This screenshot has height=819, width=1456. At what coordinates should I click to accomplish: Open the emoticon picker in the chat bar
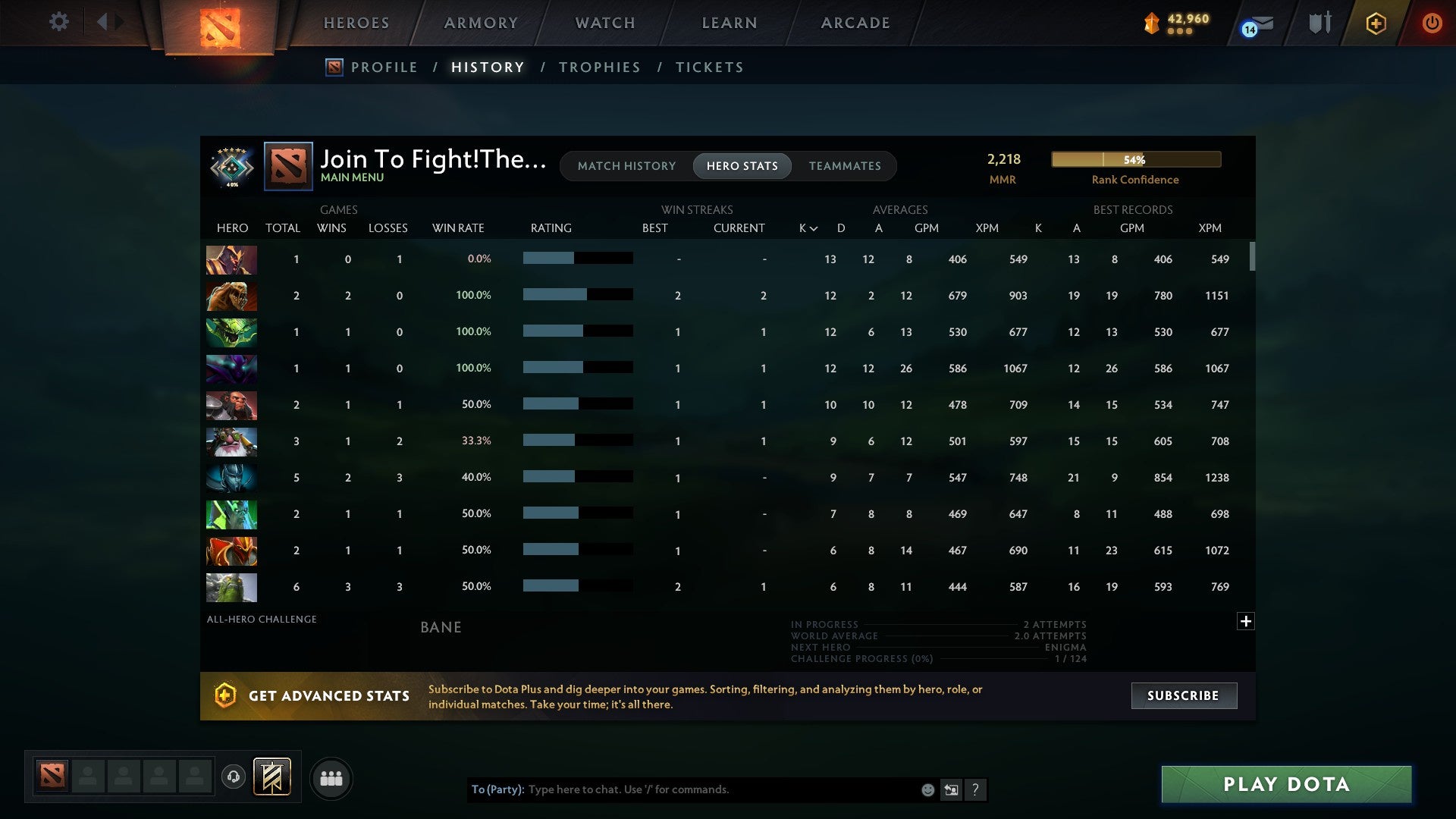click(927, 789)
